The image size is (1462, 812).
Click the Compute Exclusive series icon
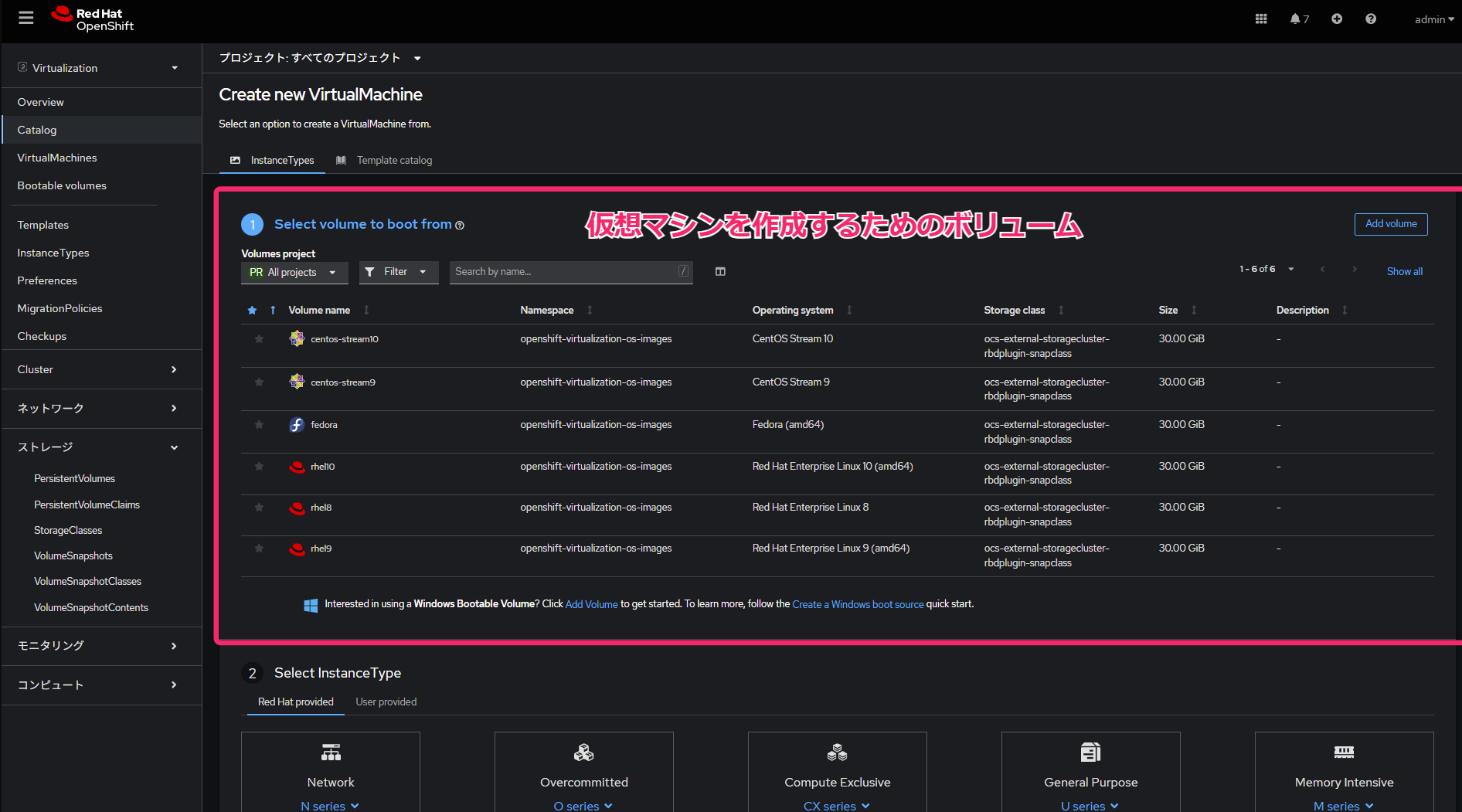point(838,752)
